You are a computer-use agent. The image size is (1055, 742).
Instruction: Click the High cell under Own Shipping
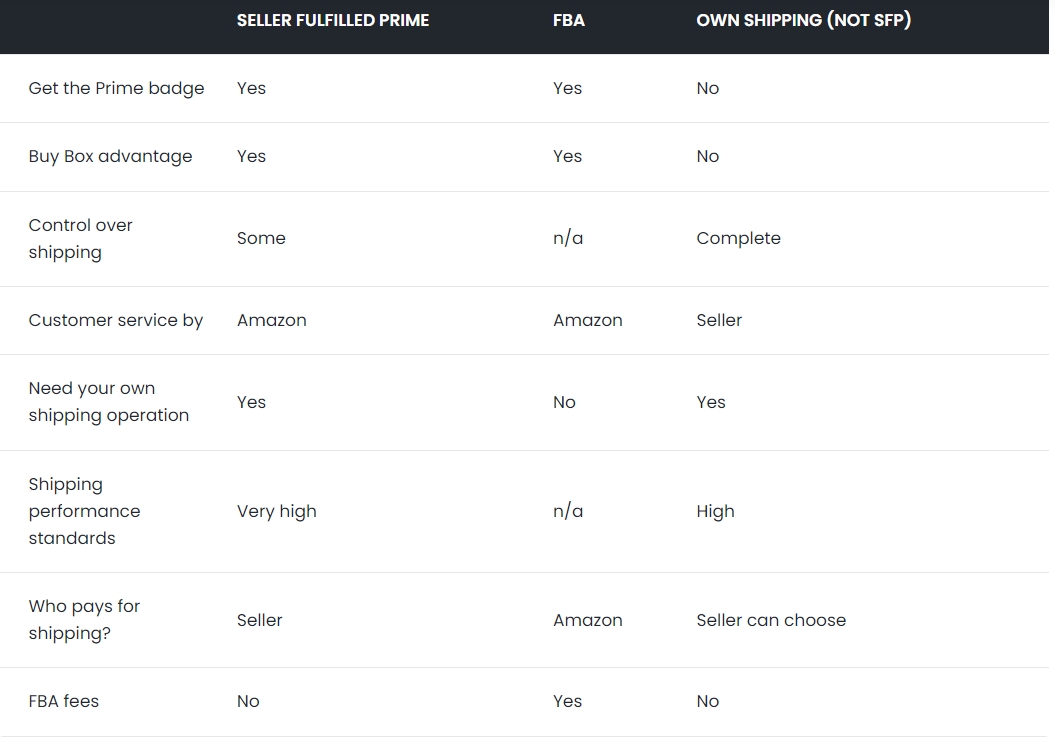(715, 511)
